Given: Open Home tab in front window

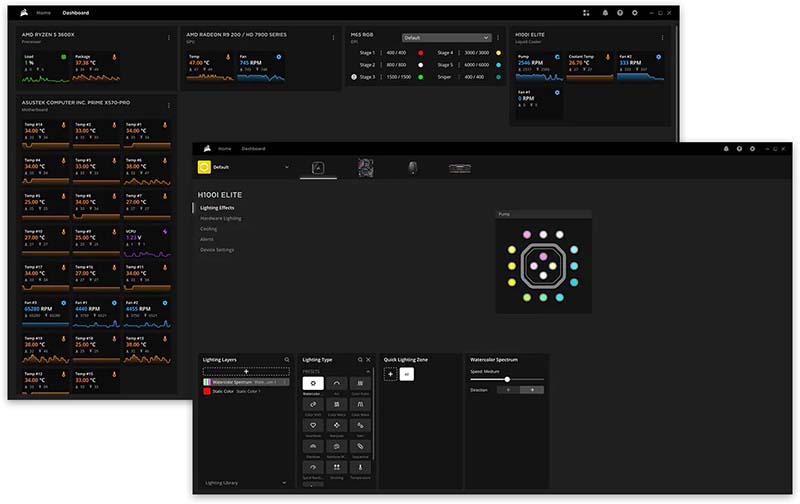Looking at the screenshot, I should pyautogui.click(x=224, y=149).
